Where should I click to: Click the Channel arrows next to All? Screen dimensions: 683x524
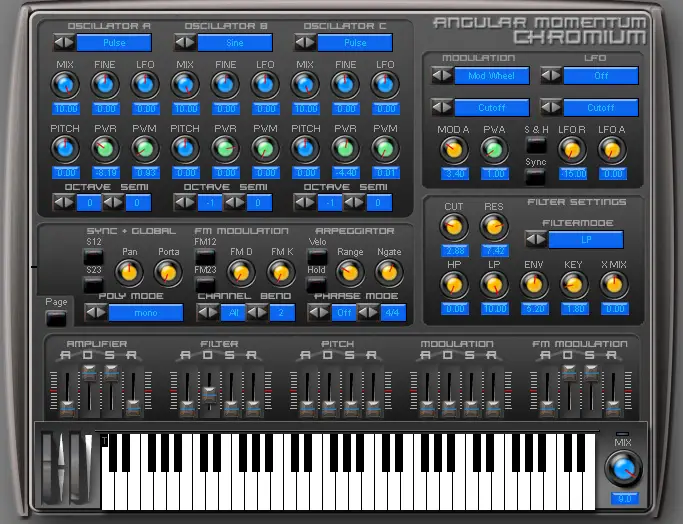click(208, 312)
